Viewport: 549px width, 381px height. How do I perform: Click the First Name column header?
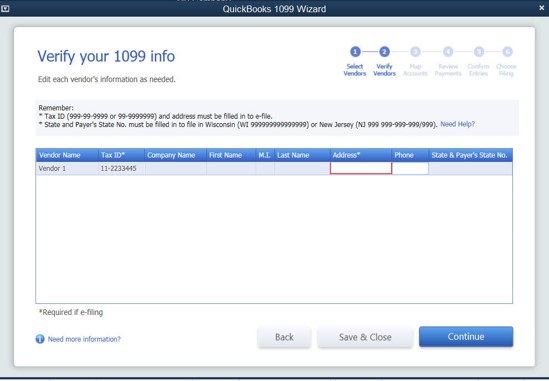click(x=231, y=155)
